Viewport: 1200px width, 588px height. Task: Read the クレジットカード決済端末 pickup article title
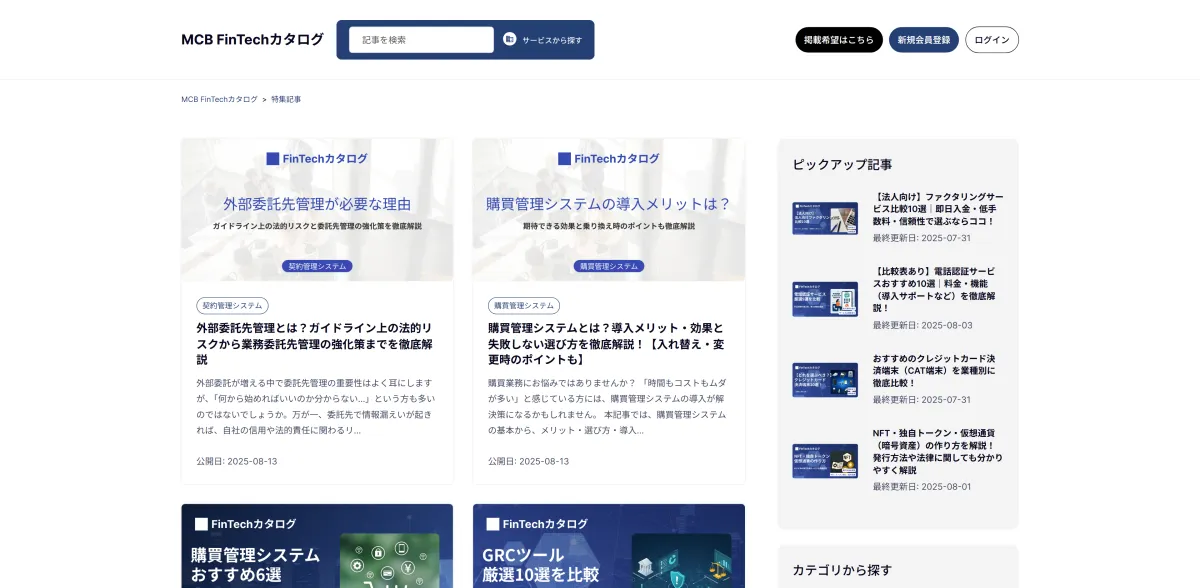coord(934,370)
